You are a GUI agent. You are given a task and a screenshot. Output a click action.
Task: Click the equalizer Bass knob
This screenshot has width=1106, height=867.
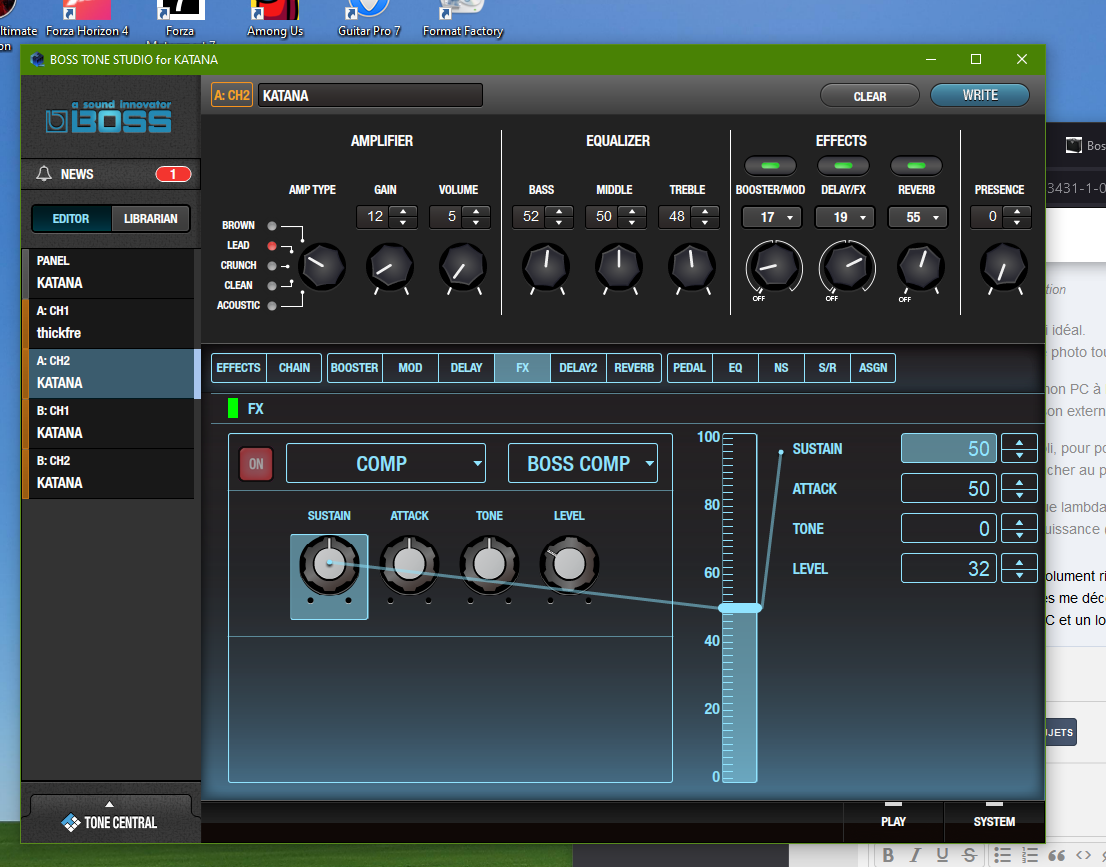coord(545,267)
